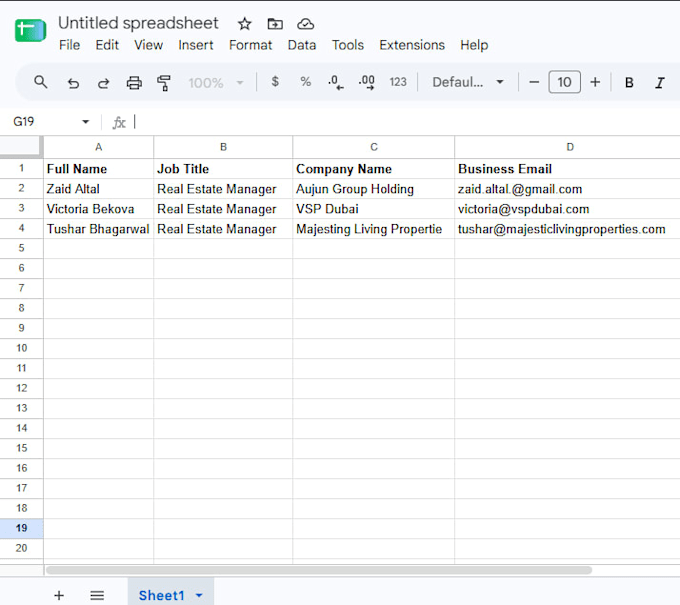This screenshot has width=680, height=605.
Task: Open the Default font dropdown
Action: 468,82
